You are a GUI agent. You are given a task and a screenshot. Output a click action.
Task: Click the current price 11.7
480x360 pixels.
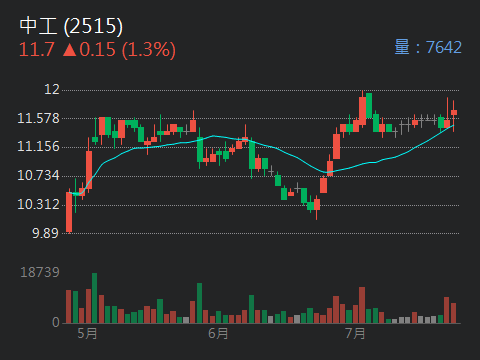(37, 50)
